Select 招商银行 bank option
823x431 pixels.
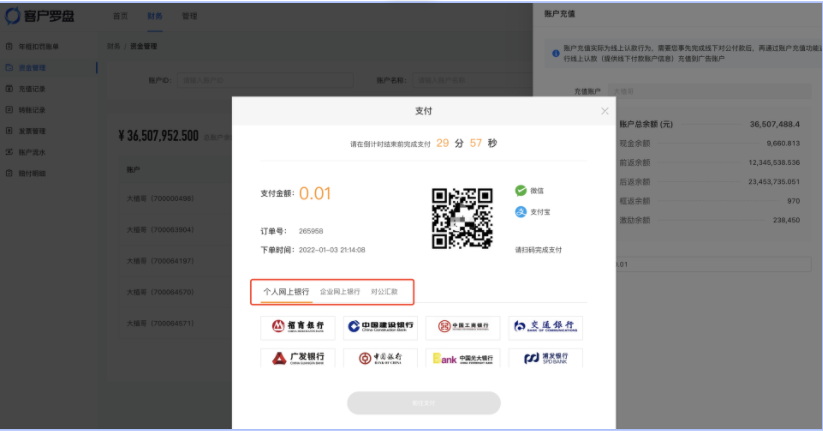coord(298,327)
